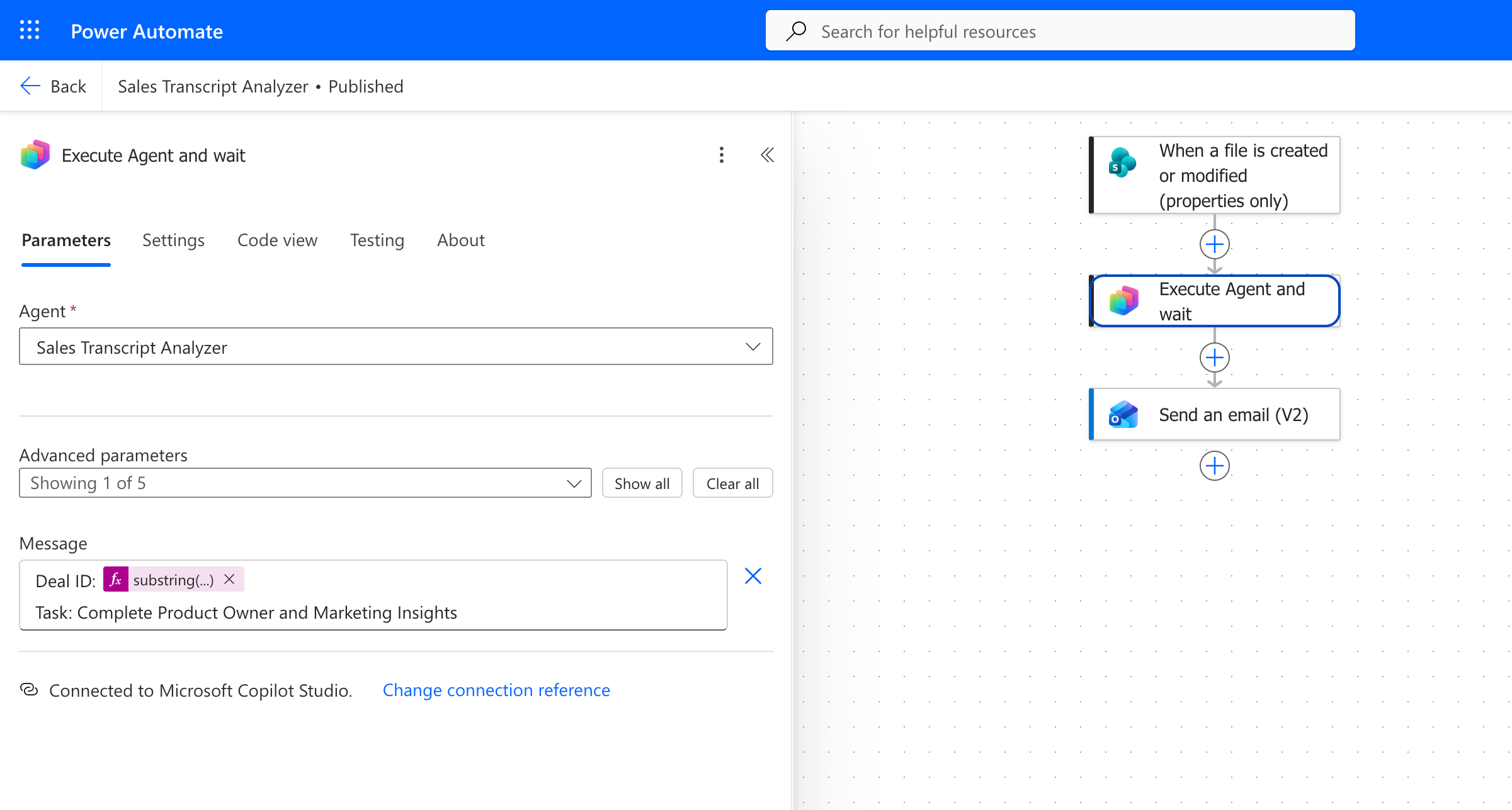
Task: Click the Outlook icon on email card
Action: click(1123, 415)
